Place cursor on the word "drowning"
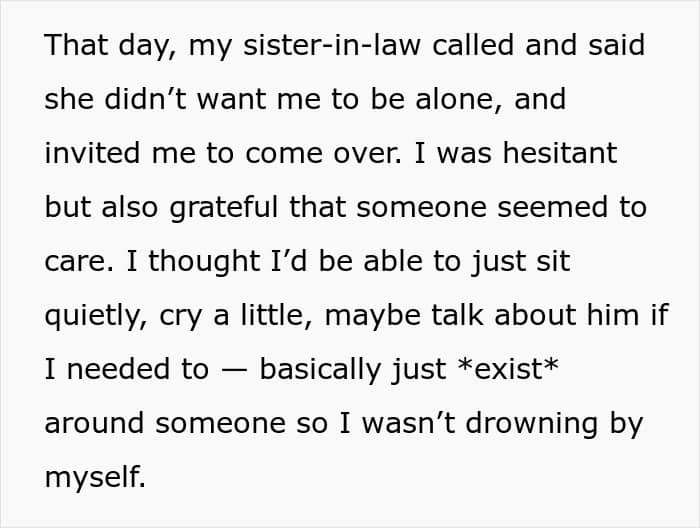The width and height of the screenshot is (700, 528). (x=531, y=424)
